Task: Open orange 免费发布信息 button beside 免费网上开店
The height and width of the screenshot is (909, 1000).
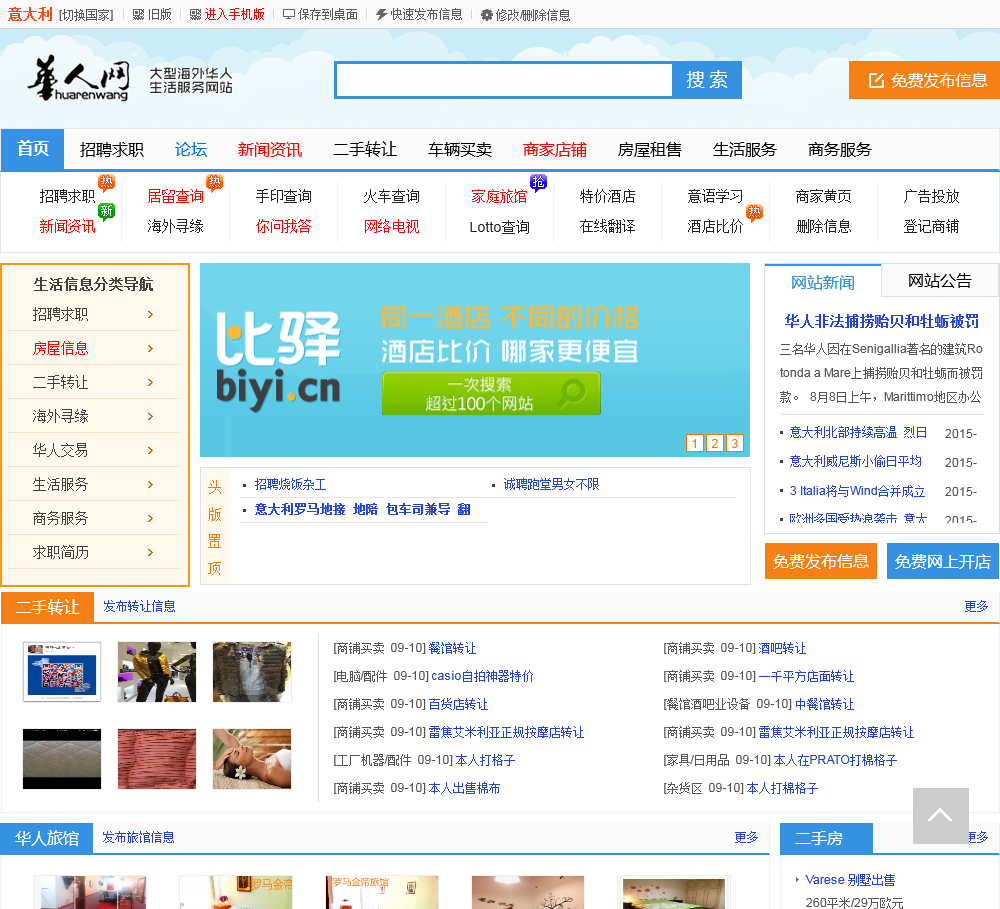Action: 821,561
